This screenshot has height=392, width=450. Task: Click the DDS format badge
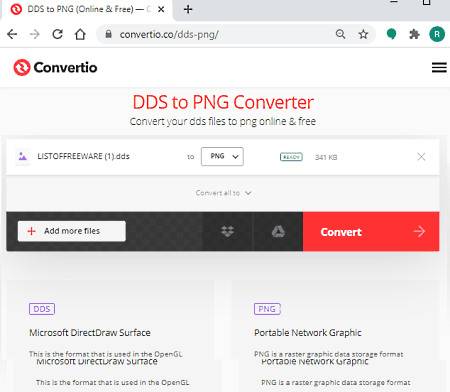click(42, 309)
